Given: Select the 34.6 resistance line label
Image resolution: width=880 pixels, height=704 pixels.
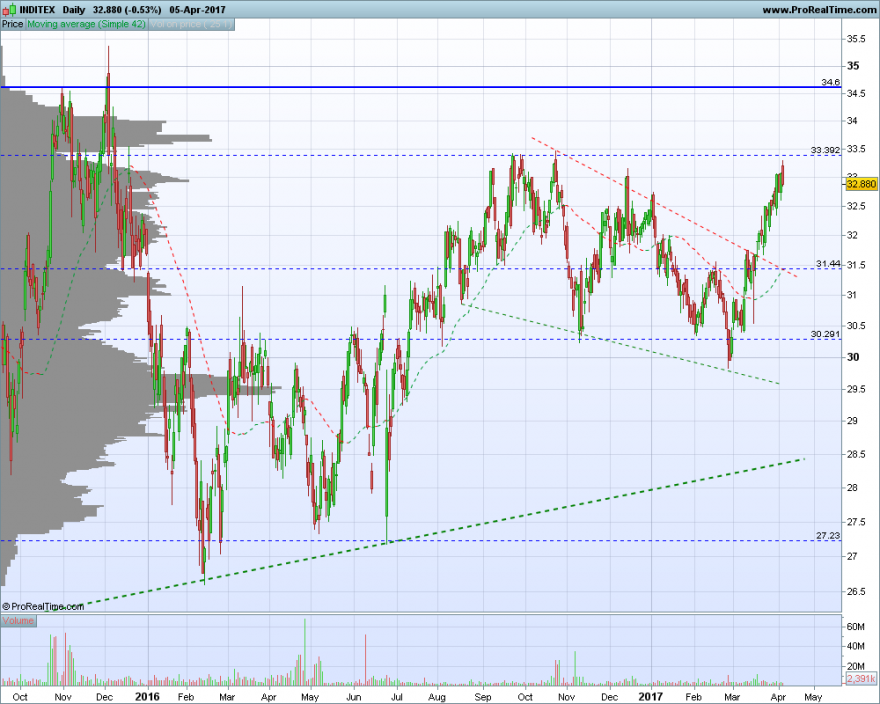Looking at the screenshot, I should (831, 82).
